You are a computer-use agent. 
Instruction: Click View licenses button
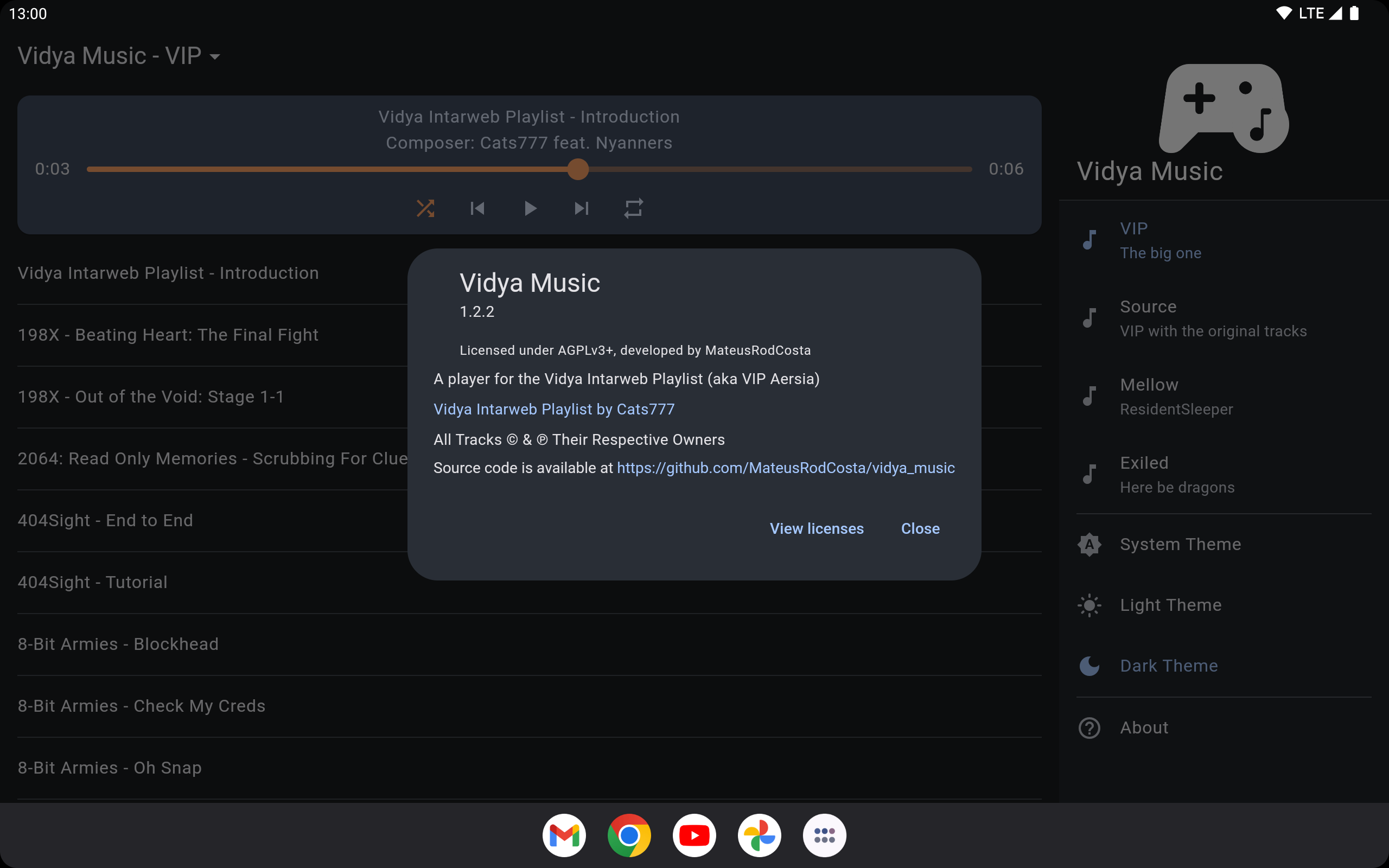click(x=816, y=529)
